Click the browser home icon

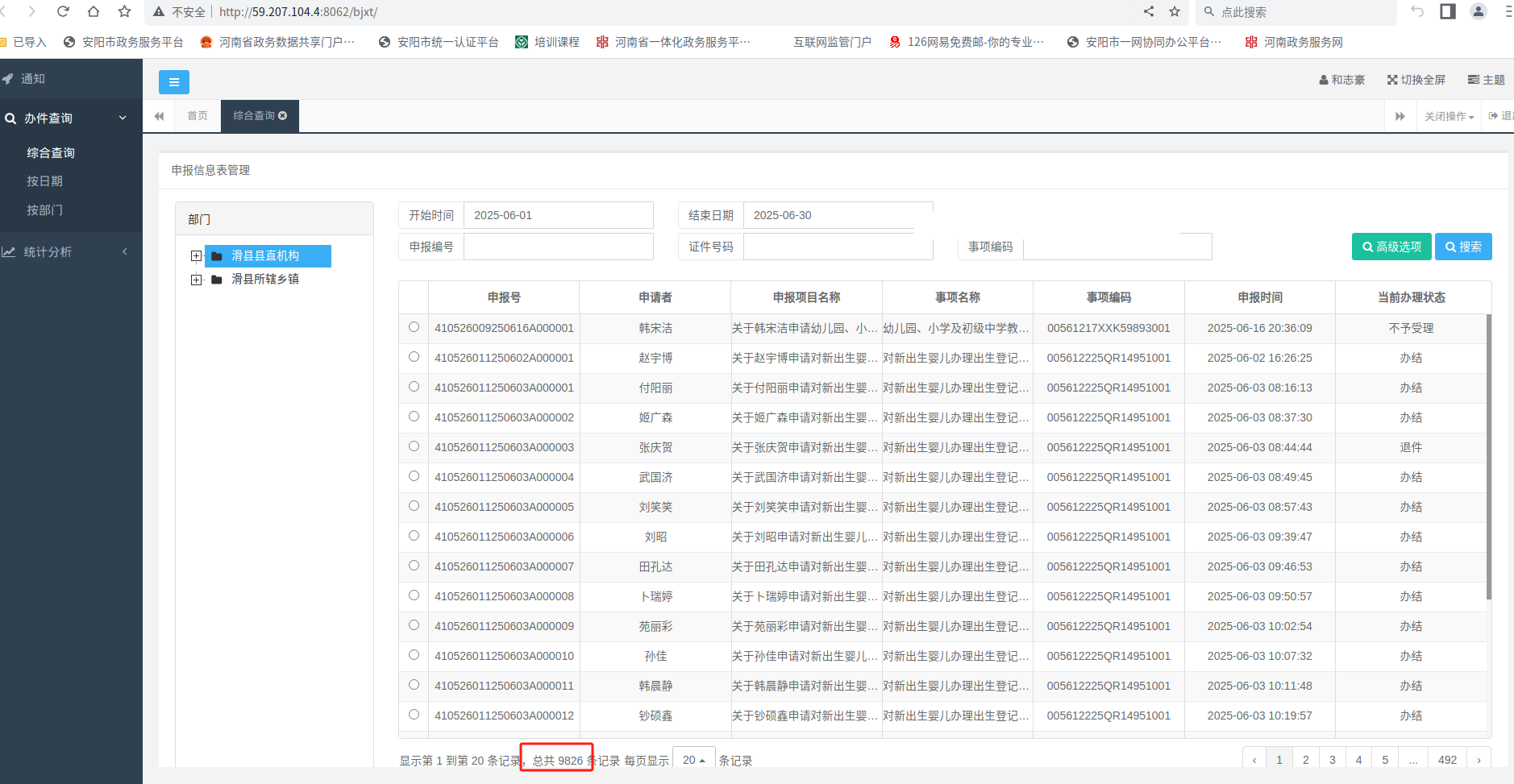point(94,11)
